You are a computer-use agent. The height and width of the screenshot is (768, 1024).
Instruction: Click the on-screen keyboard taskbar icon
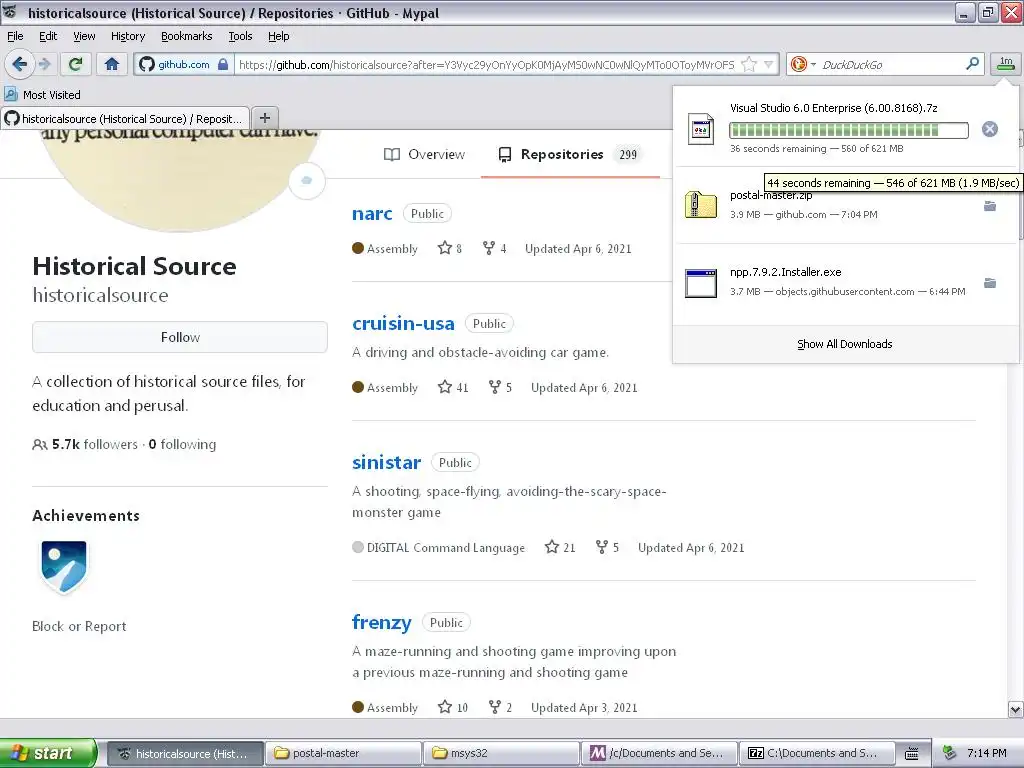(x=912, y=753)
